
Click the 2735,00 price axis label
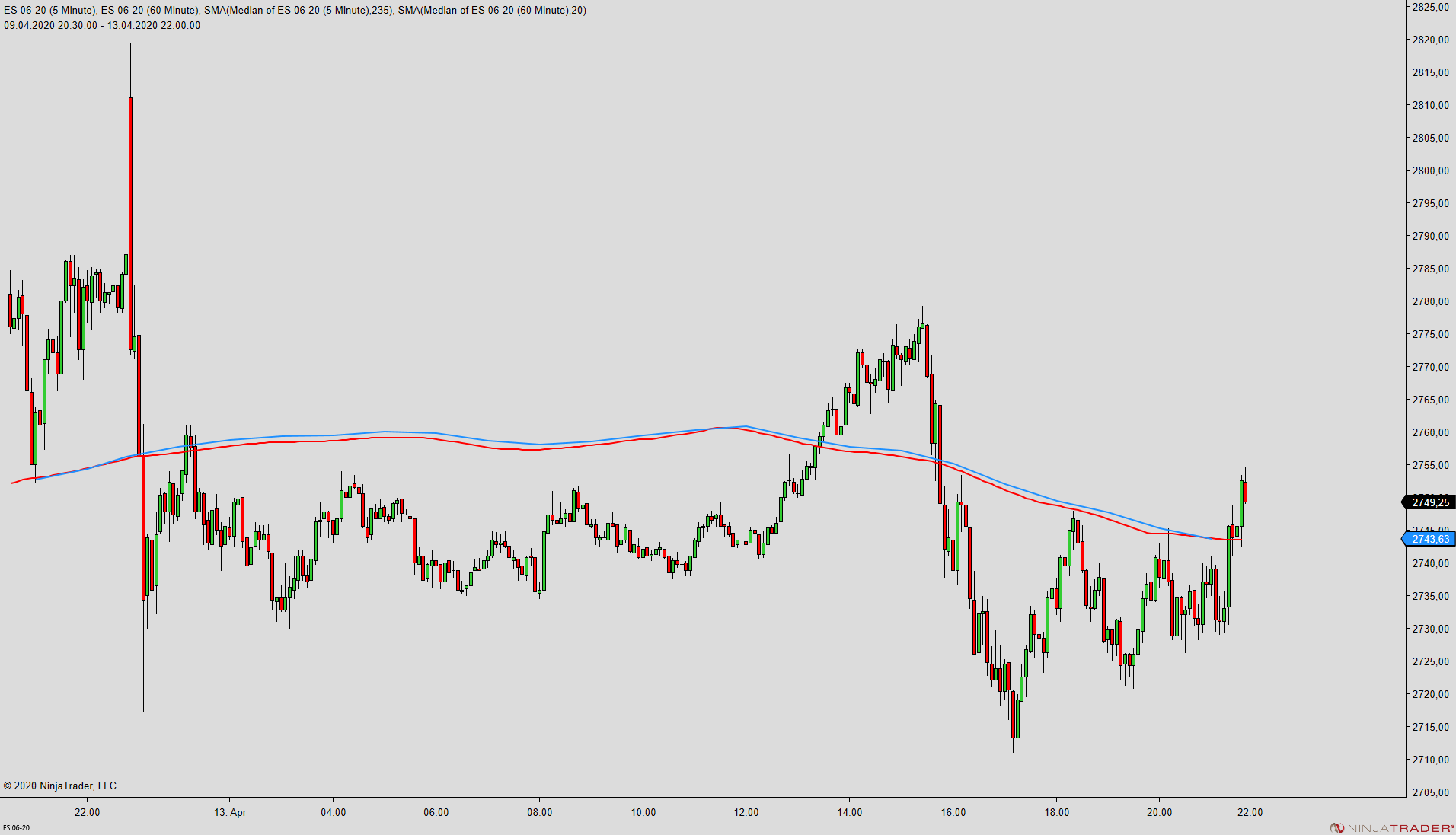[x=1430, y=596]
